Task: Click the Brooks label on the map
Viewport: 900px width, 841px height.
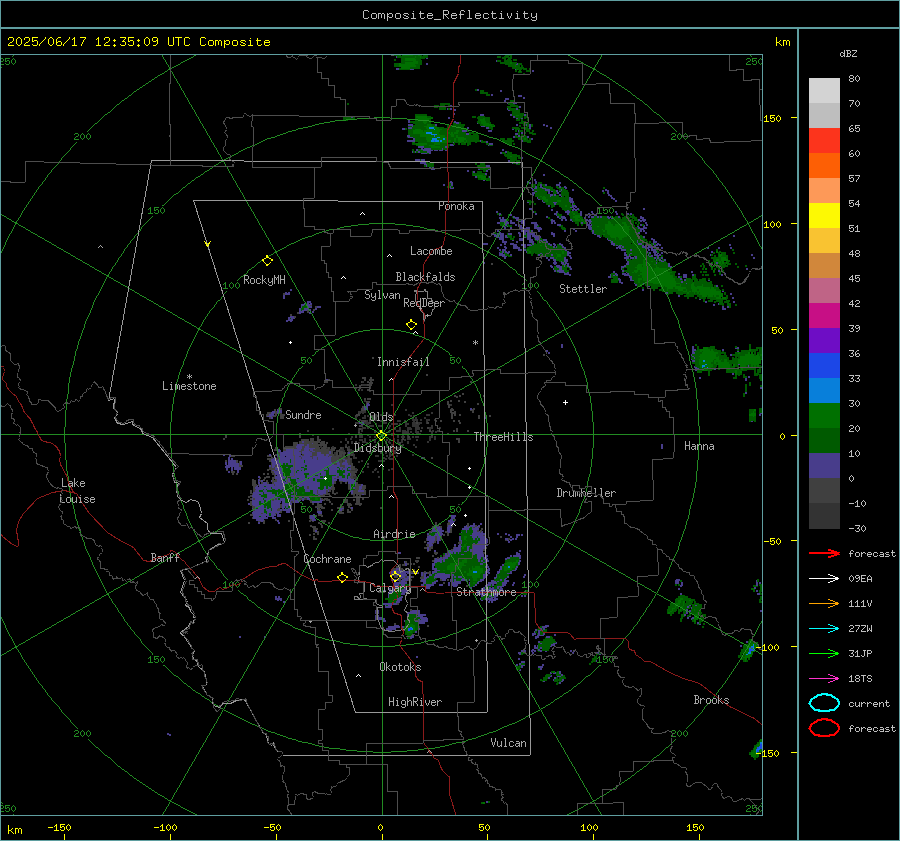Action: [711, 700]
